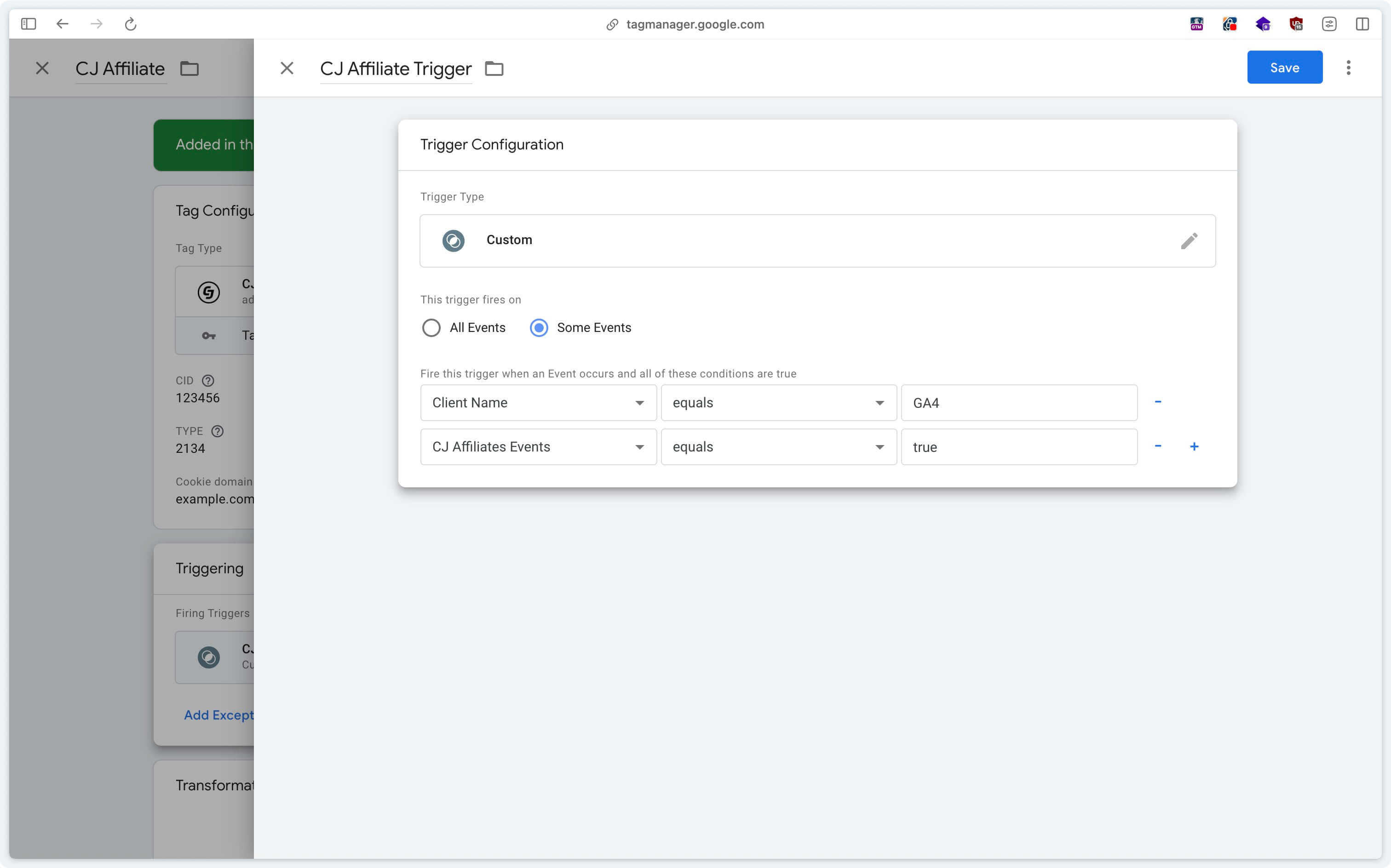This screenshot has width=1391, height=868.
Task: Click the TYPE value 2134
Action: click(190, 448)
